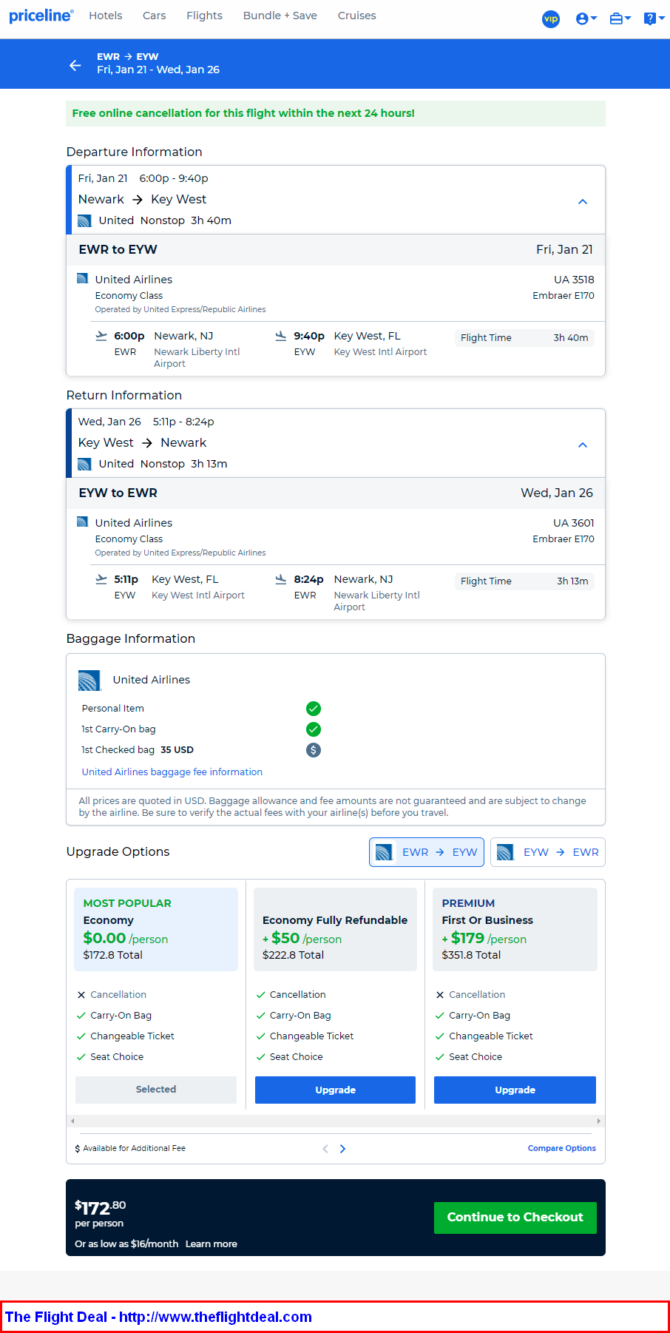Click the Personal Item green checkmark icon

(x=313, y=708)
